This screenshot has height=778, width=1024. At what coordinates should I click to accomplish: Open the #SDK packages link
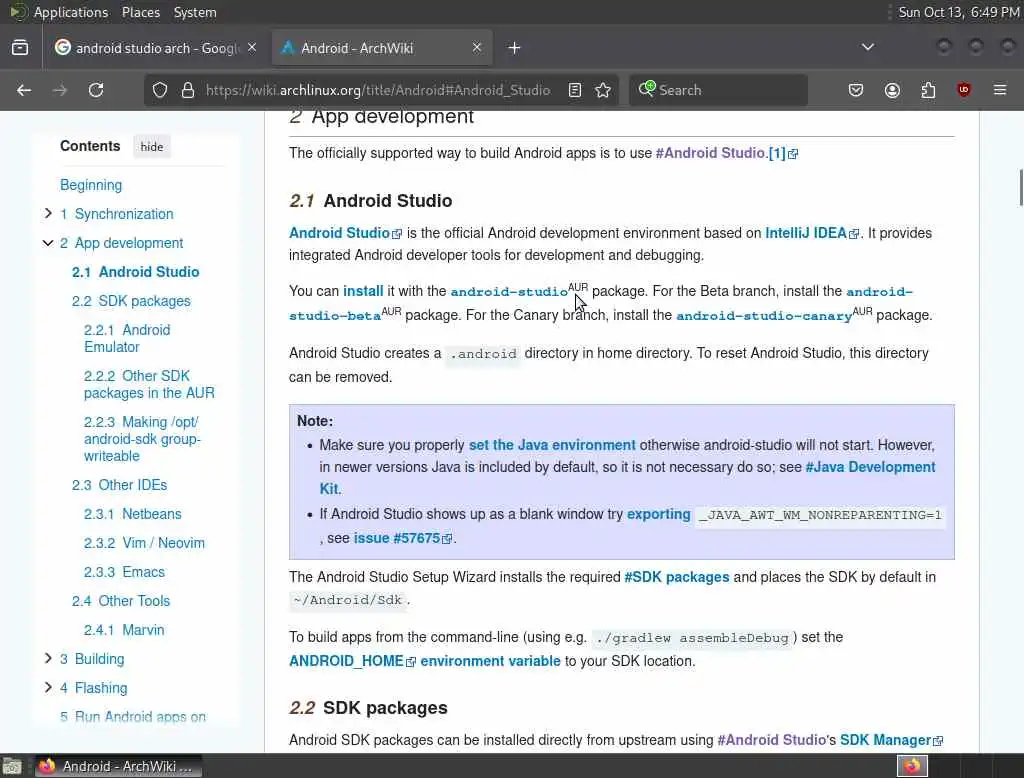(677, 577)
